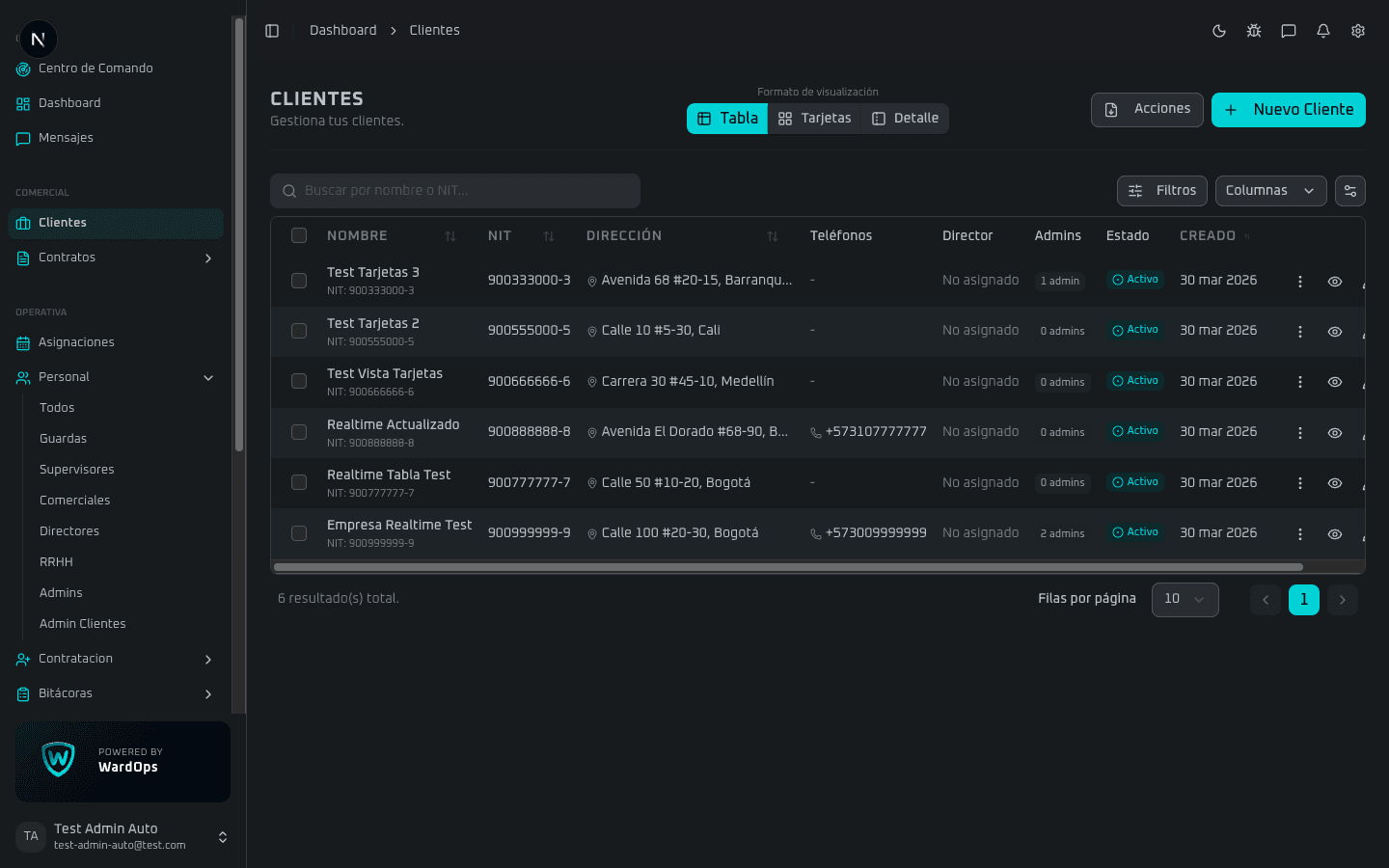
Task: View Realtime Tabla Test with eye icon
Action: [x=1335, y=483]
